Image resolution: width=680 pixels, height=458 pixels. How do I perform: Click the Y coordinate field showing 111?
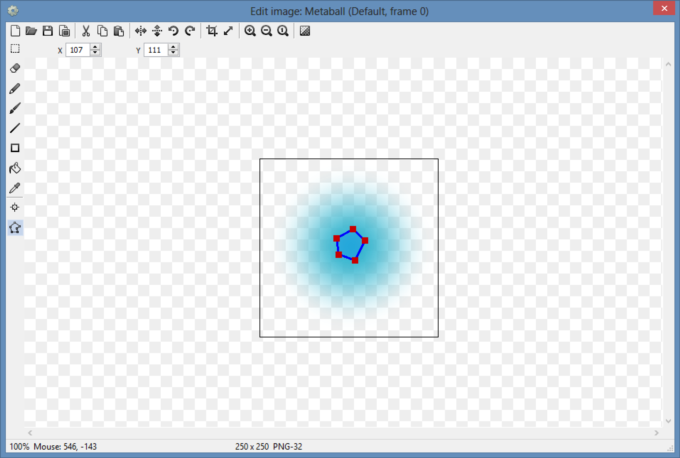click(x=156, y=50)
